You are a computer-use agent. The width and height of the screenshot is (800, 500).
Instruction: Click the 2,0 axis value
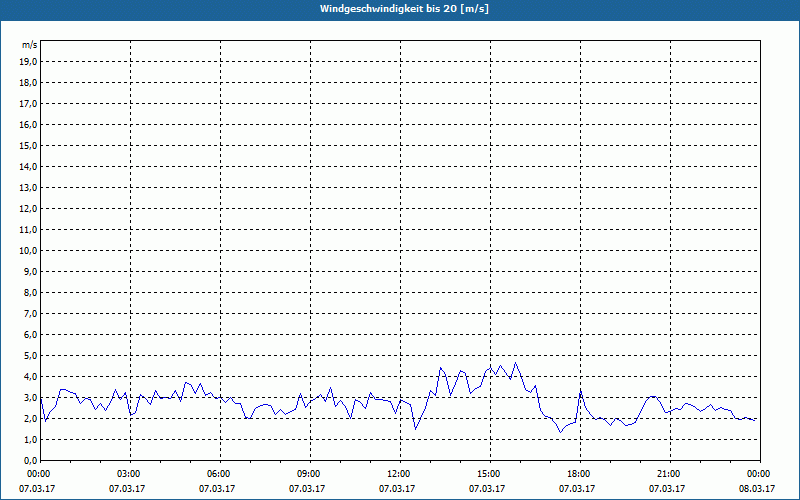[x=30, y=418]
